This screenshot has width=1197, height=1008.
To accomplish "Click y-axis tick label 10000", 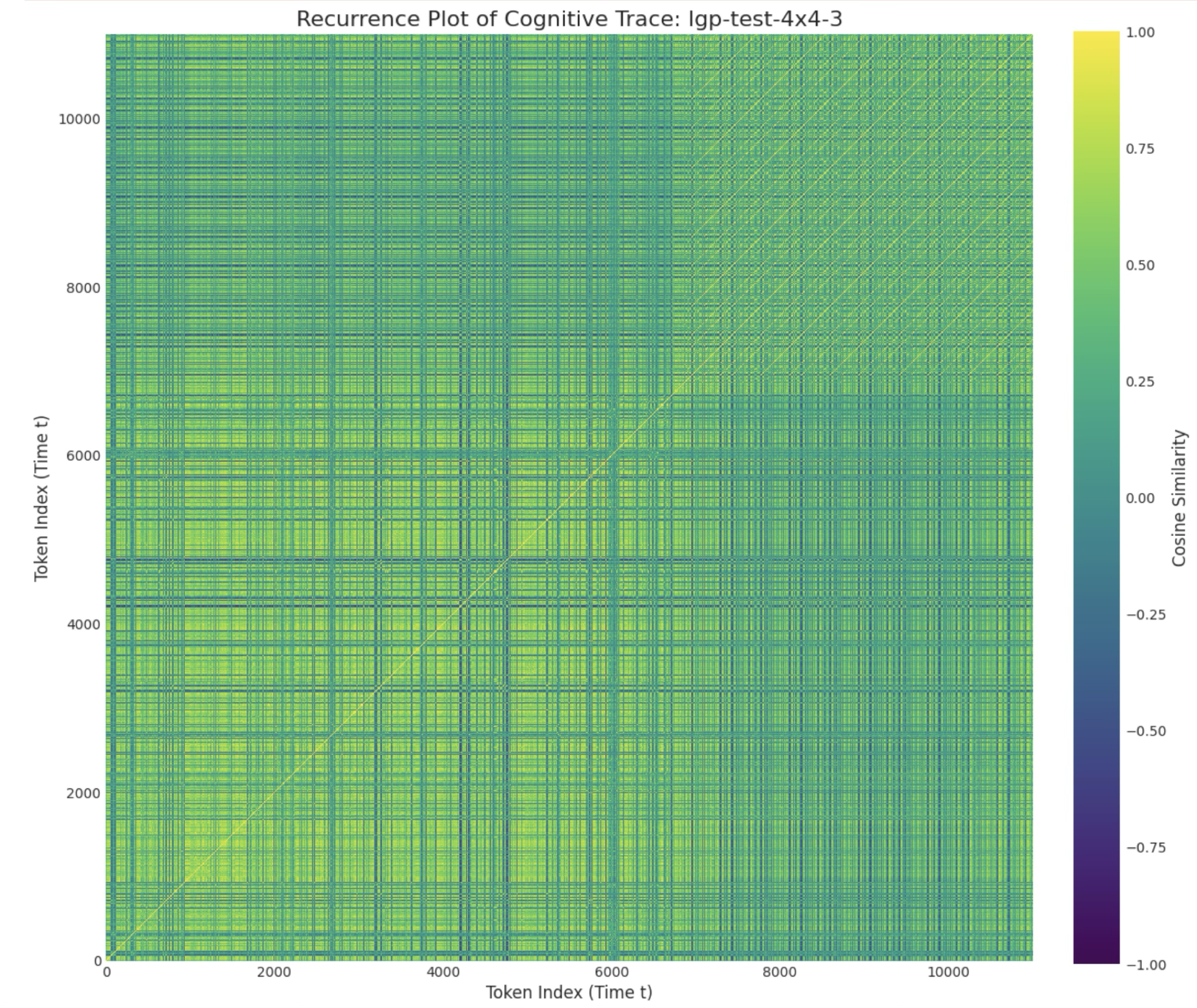I will point(79,120).
